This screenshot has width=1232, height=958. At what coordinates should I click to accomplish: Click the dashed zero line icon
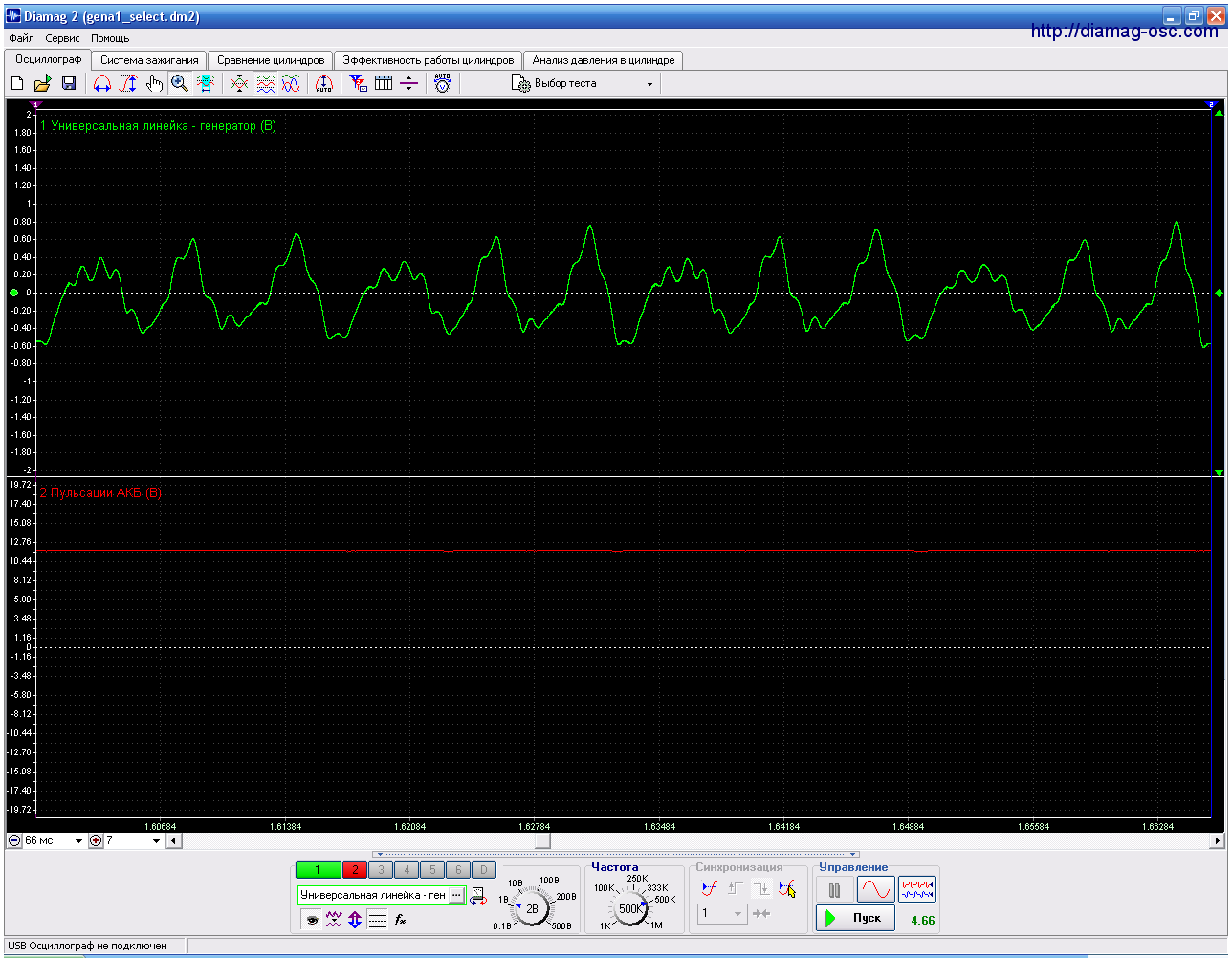378,920
